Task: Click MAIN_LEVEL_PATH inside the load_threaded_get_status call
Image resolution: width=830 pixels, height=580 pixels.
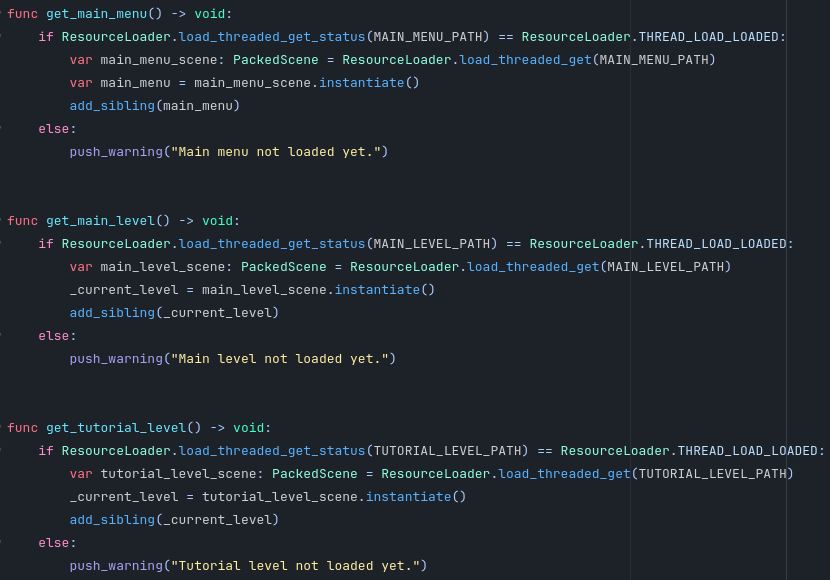Action: 432,243
